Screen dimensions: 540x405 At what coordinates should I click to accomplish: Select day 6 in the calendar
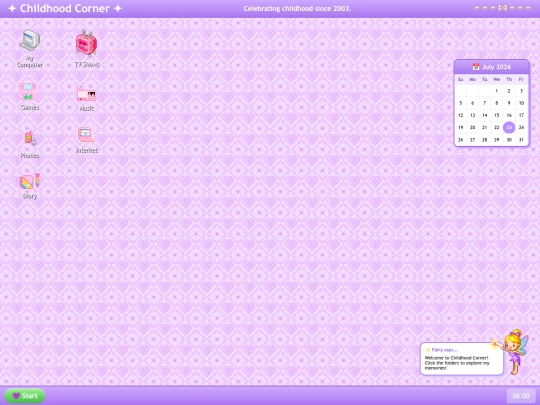(472, 103)
